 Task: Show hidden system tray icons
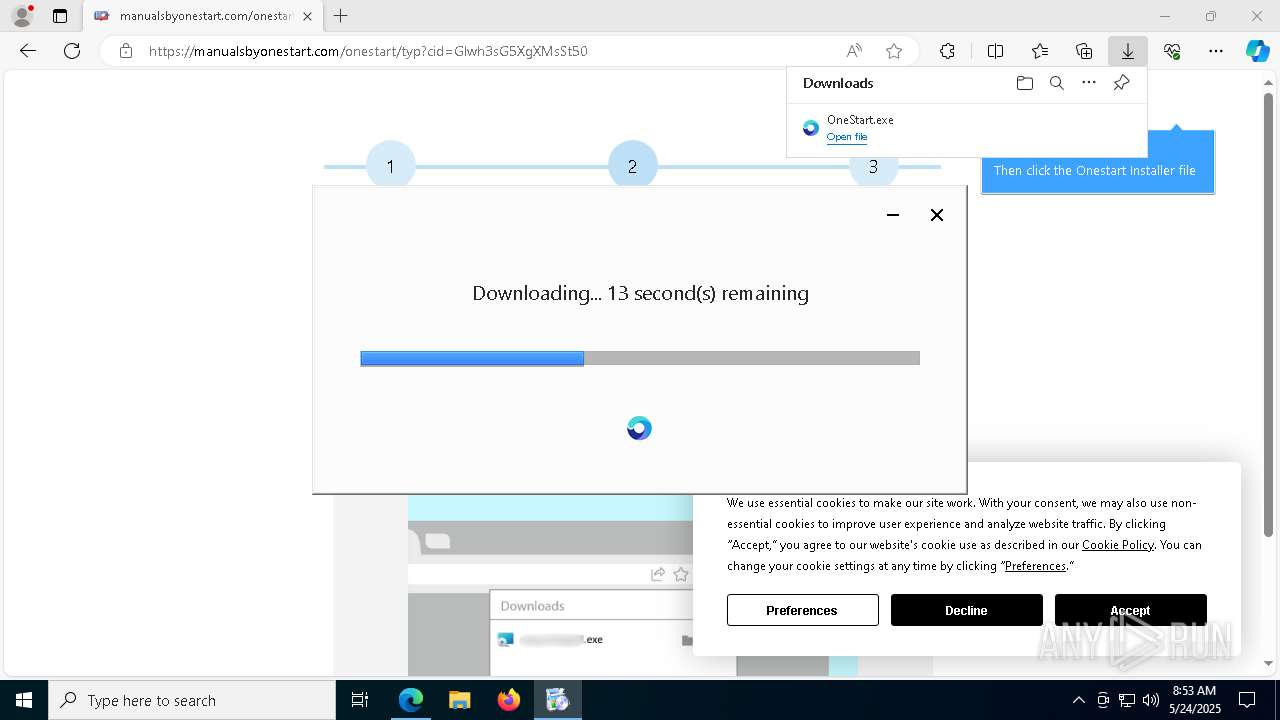1078,700
